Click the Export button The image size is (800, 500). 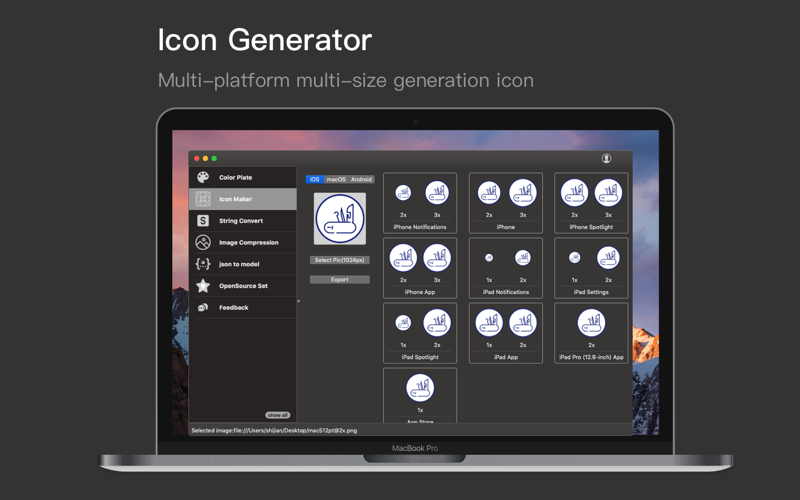point(340,280)
